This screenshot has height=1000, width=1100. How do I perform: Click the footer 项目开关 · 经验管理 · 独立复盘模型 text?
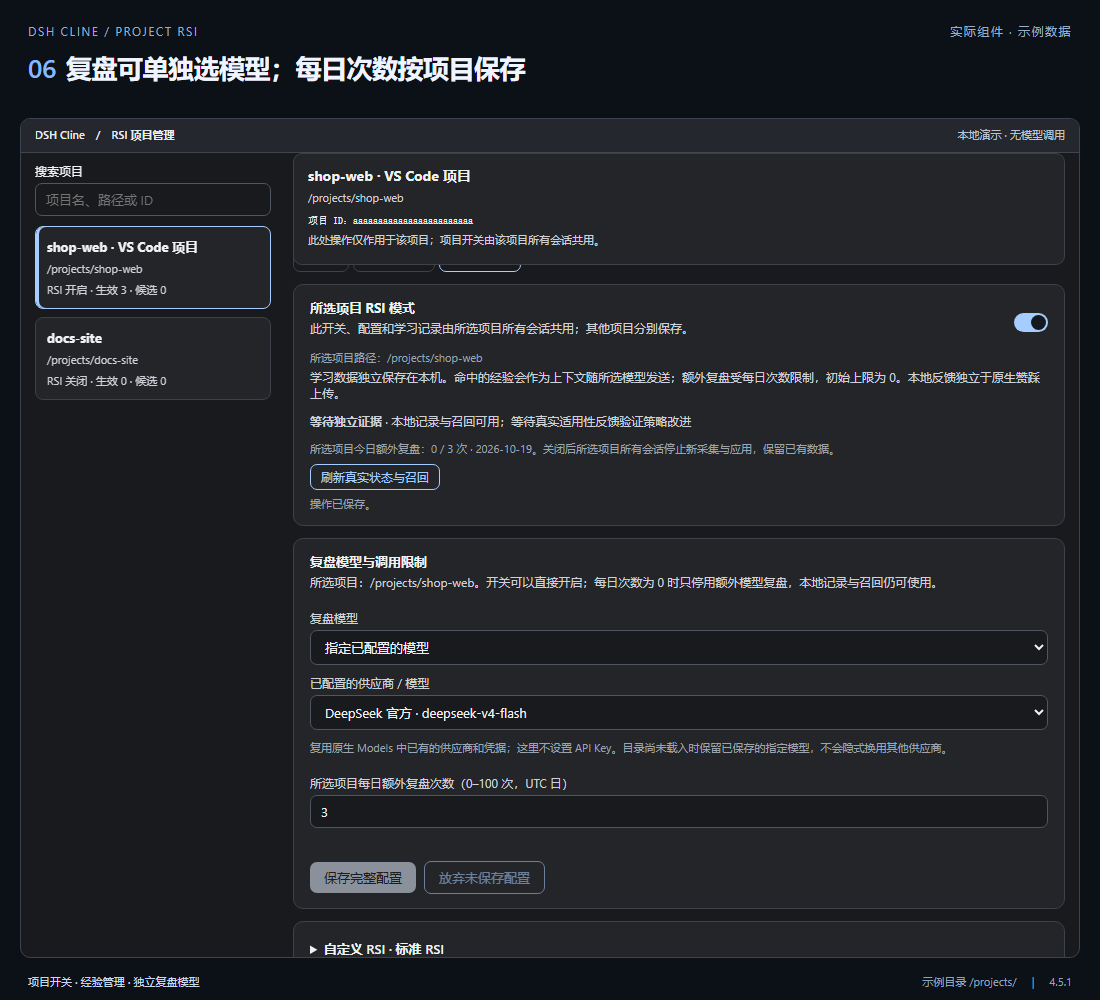click(114, 982)
